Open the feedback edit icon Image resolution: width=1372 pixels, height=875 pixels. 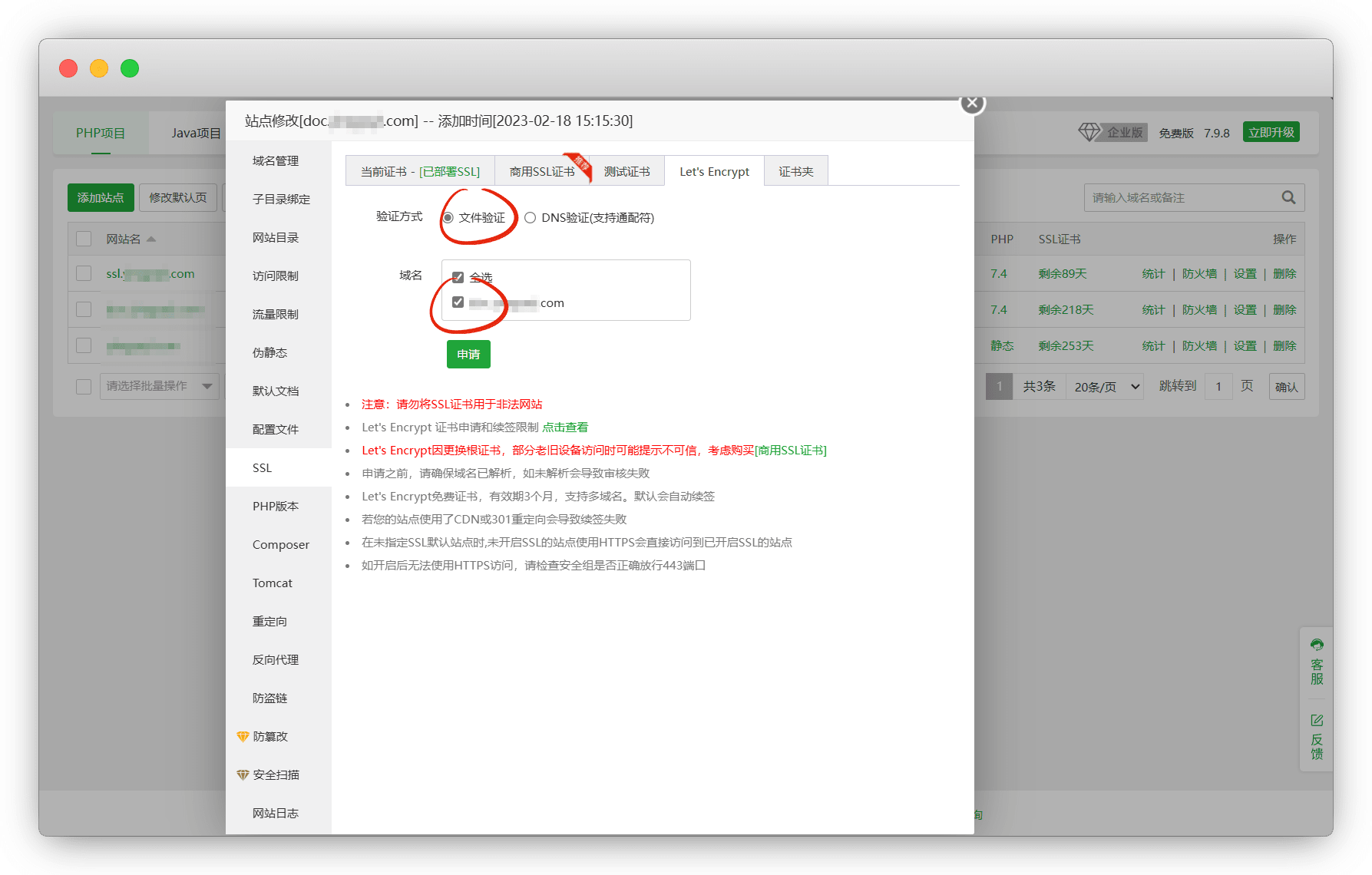[x=1317, y=720]
